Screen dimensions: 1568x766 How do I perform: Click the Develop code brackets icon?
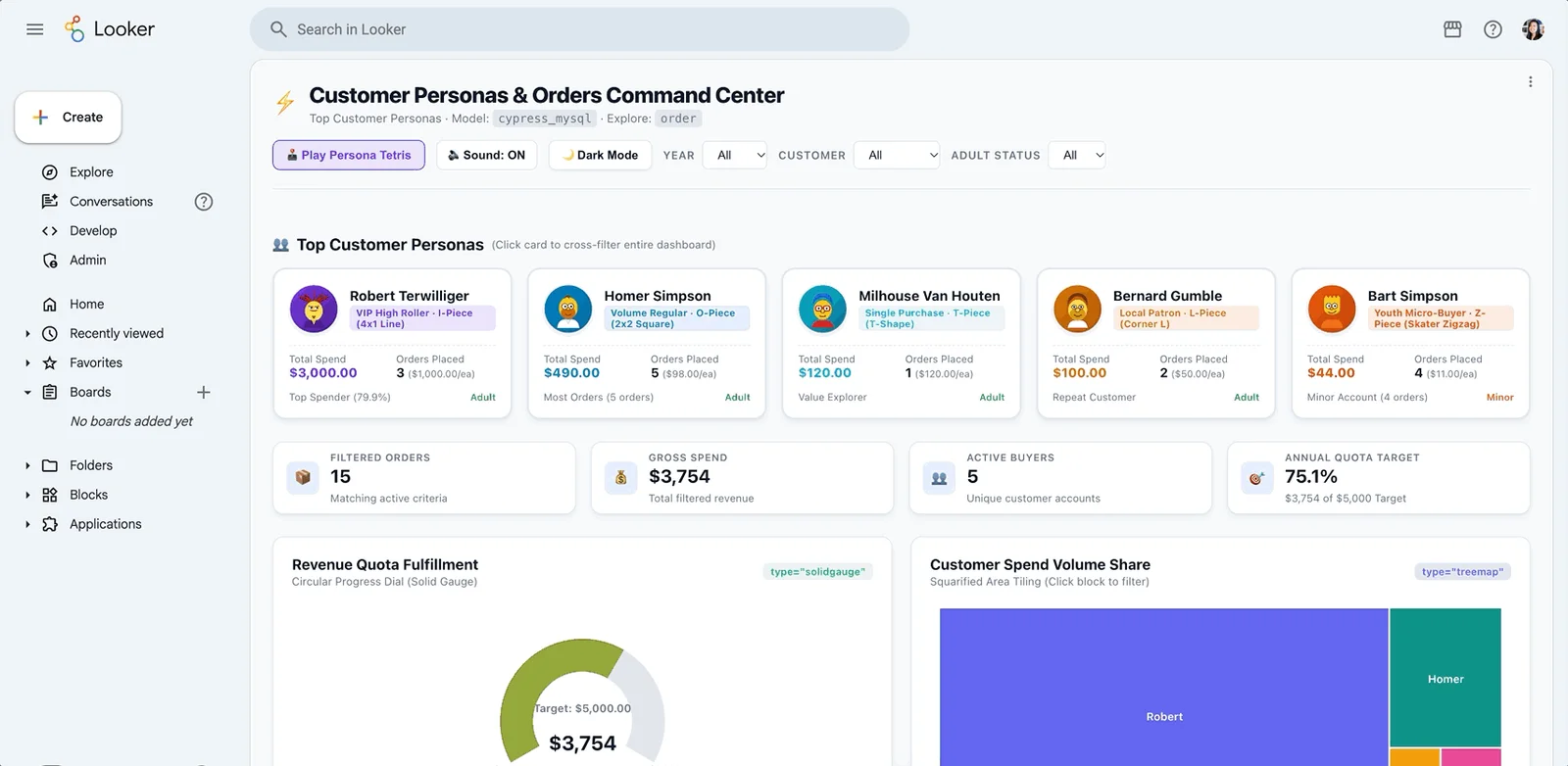(x=50, y=231)
